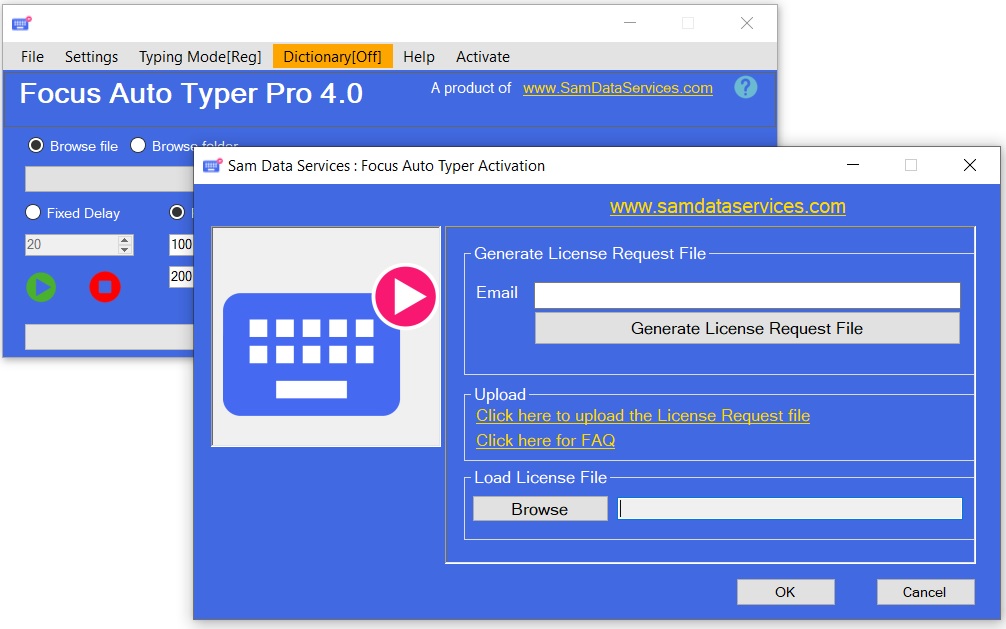This screenshot has height=629, width=1006.
Task: Click the Generate License Request File button
Action: 747,328
